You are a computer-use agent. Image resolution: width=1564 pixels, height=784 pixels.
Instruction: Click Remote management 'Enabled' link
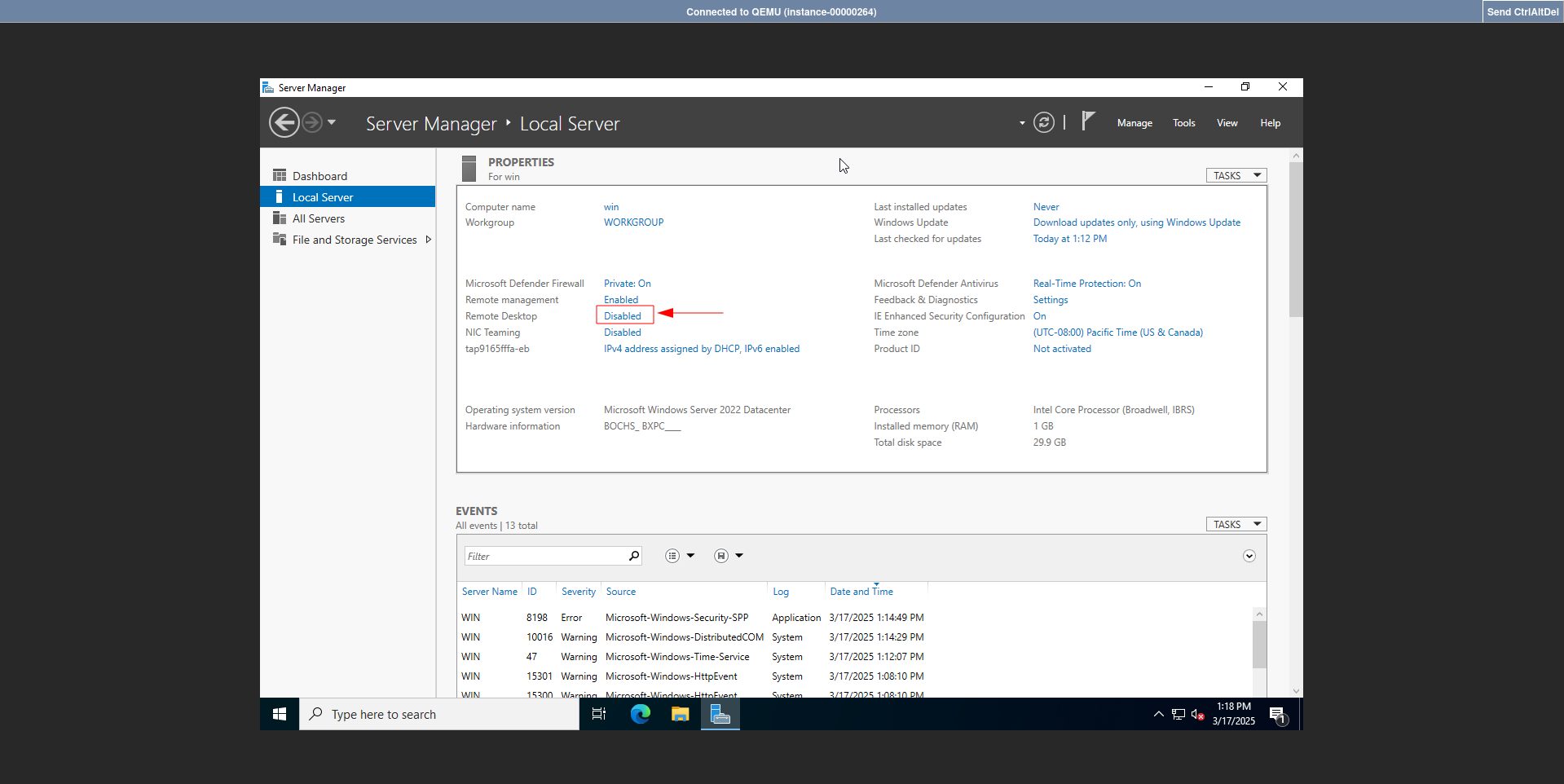(621, 300)
